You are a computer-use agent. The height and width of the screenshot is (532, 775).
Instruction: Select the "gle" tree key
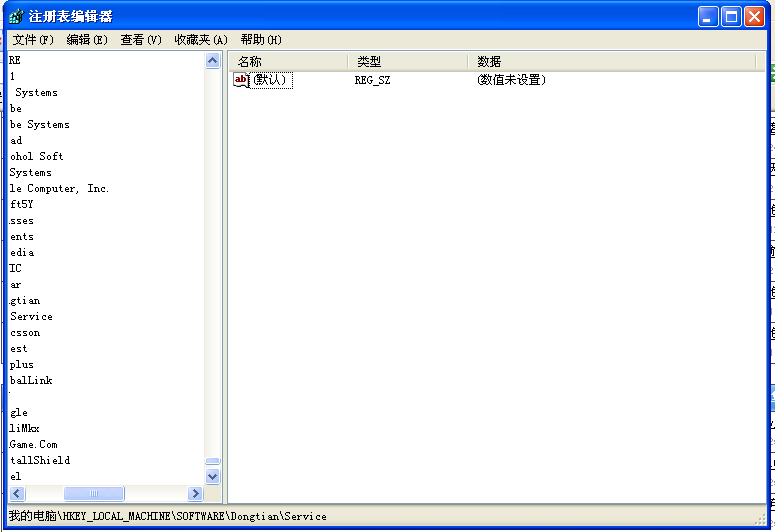click(19, 412)
